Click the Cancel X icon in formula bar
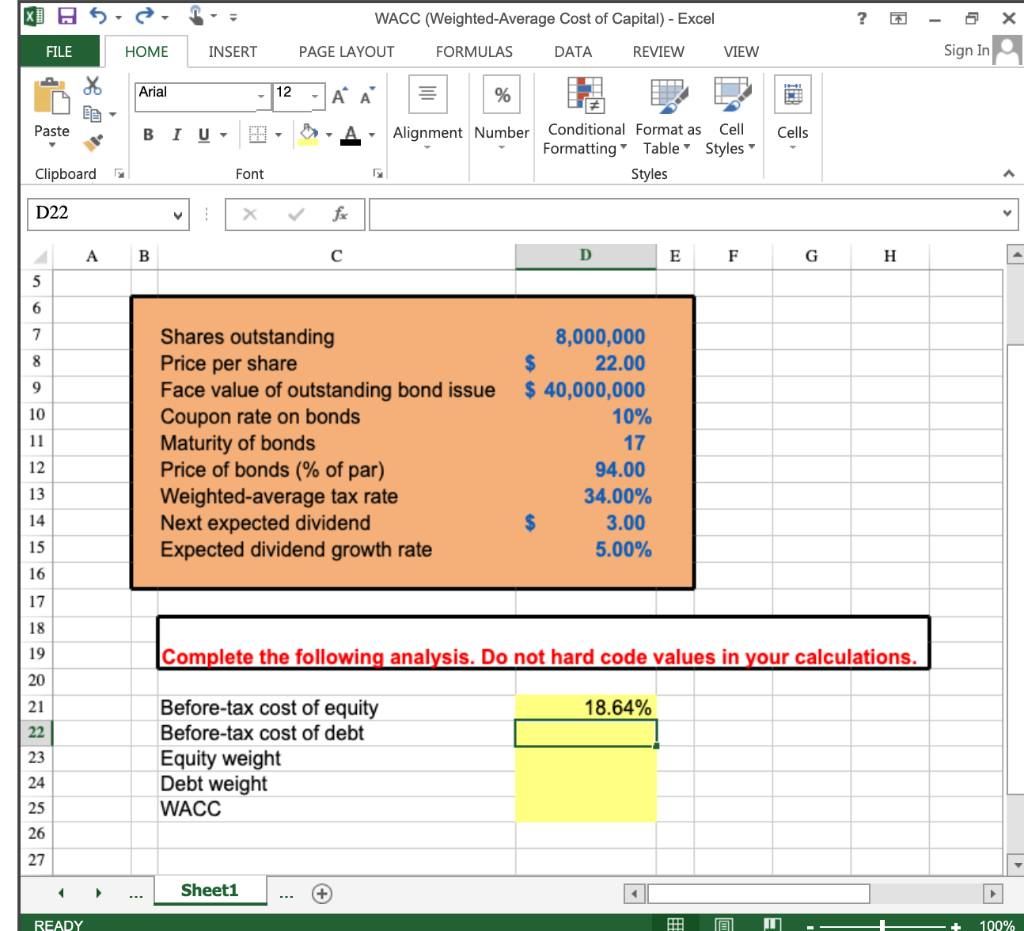Viewport: 1024px width, 931px height. [249, 214]
